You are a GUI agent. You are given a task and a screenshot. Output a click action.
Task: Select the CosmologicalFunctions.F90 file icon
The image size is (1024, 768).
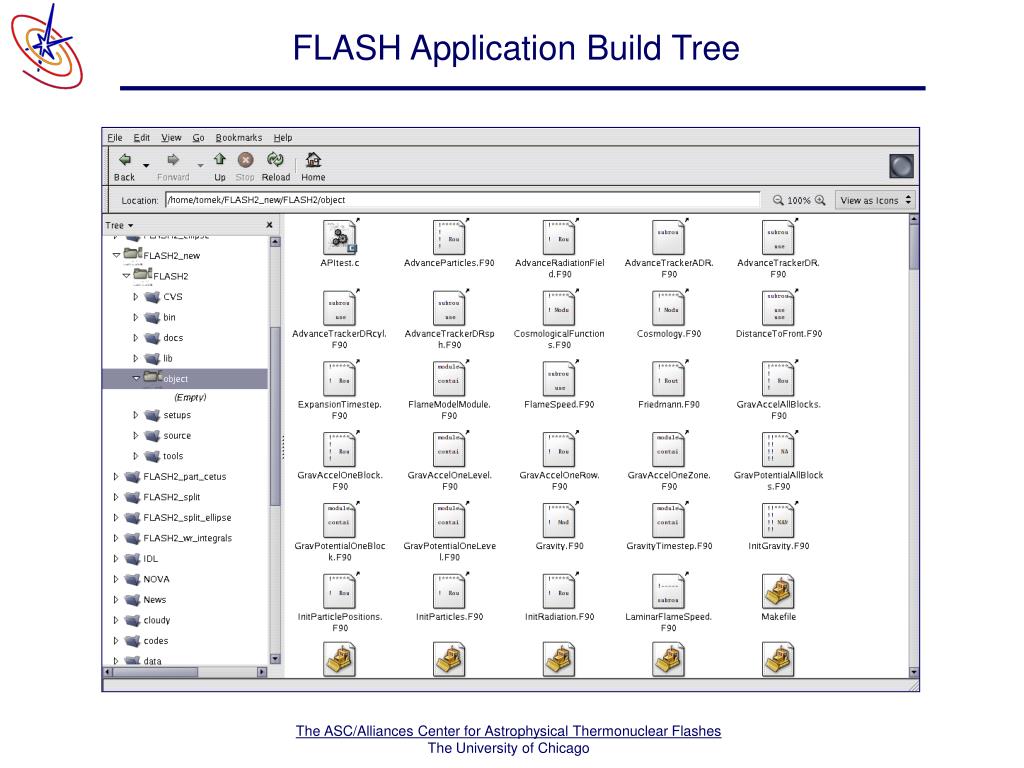click(559, 308)
